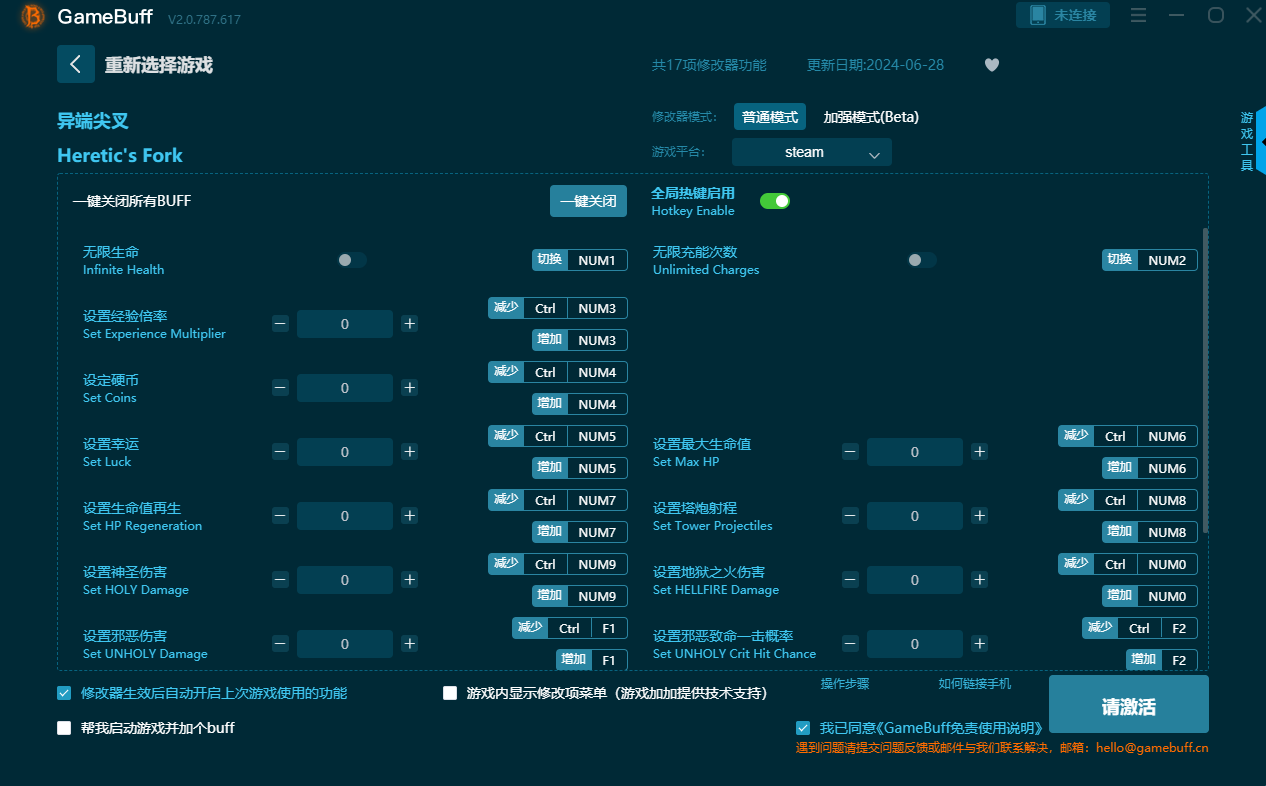Screen dimensions: 1266x786
Task: Click the 一键关闭 button
Action: pyautogui.click(x=588, y=201)
